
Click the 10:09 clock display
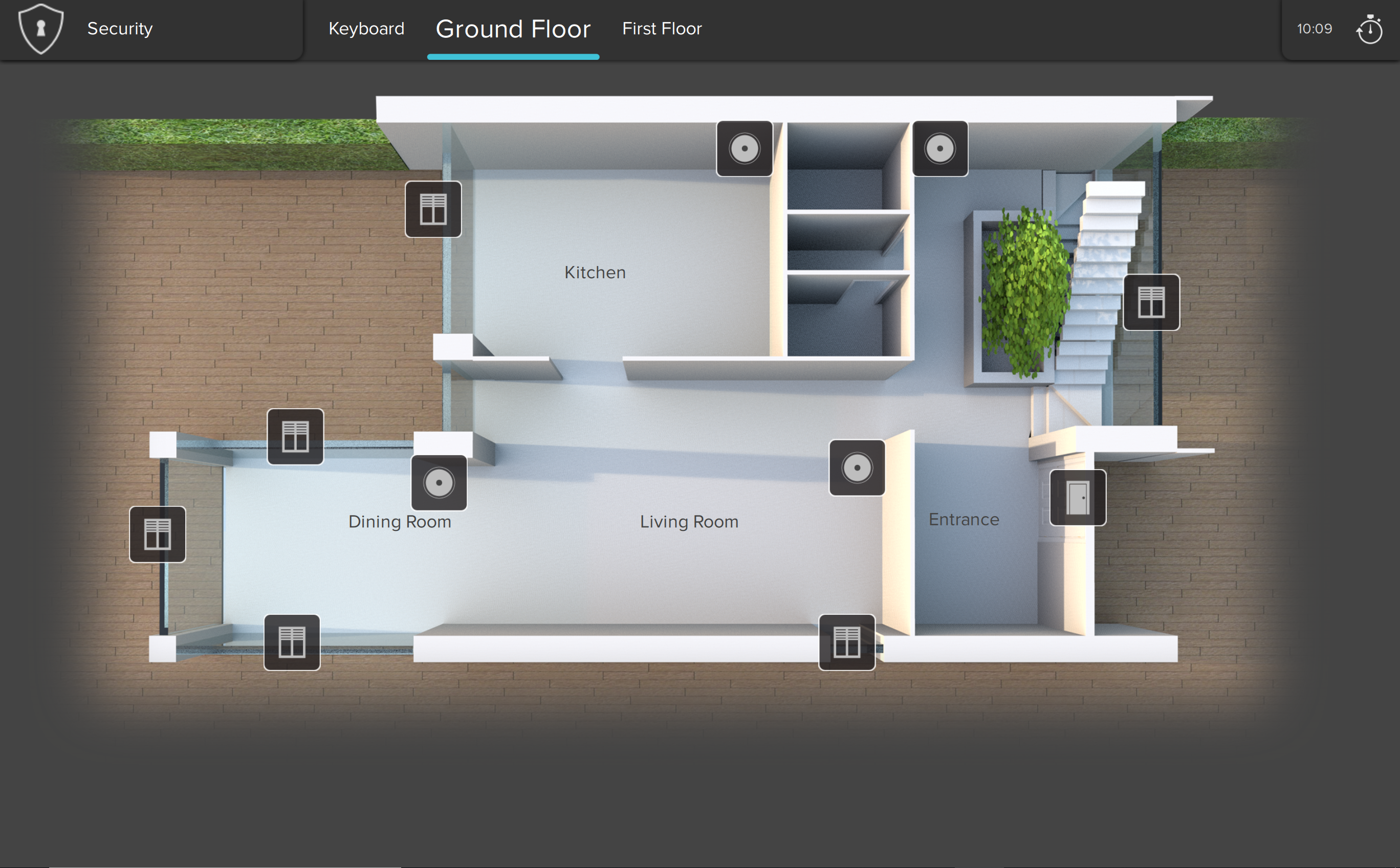click(1314, 29)
